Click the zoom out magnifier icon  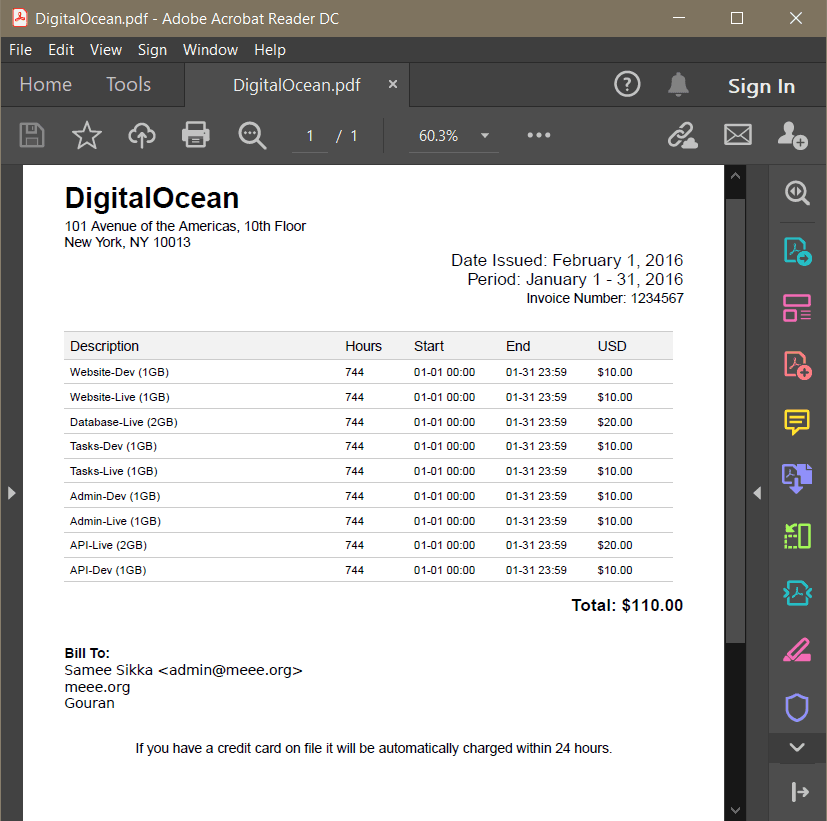click(252, 135)
